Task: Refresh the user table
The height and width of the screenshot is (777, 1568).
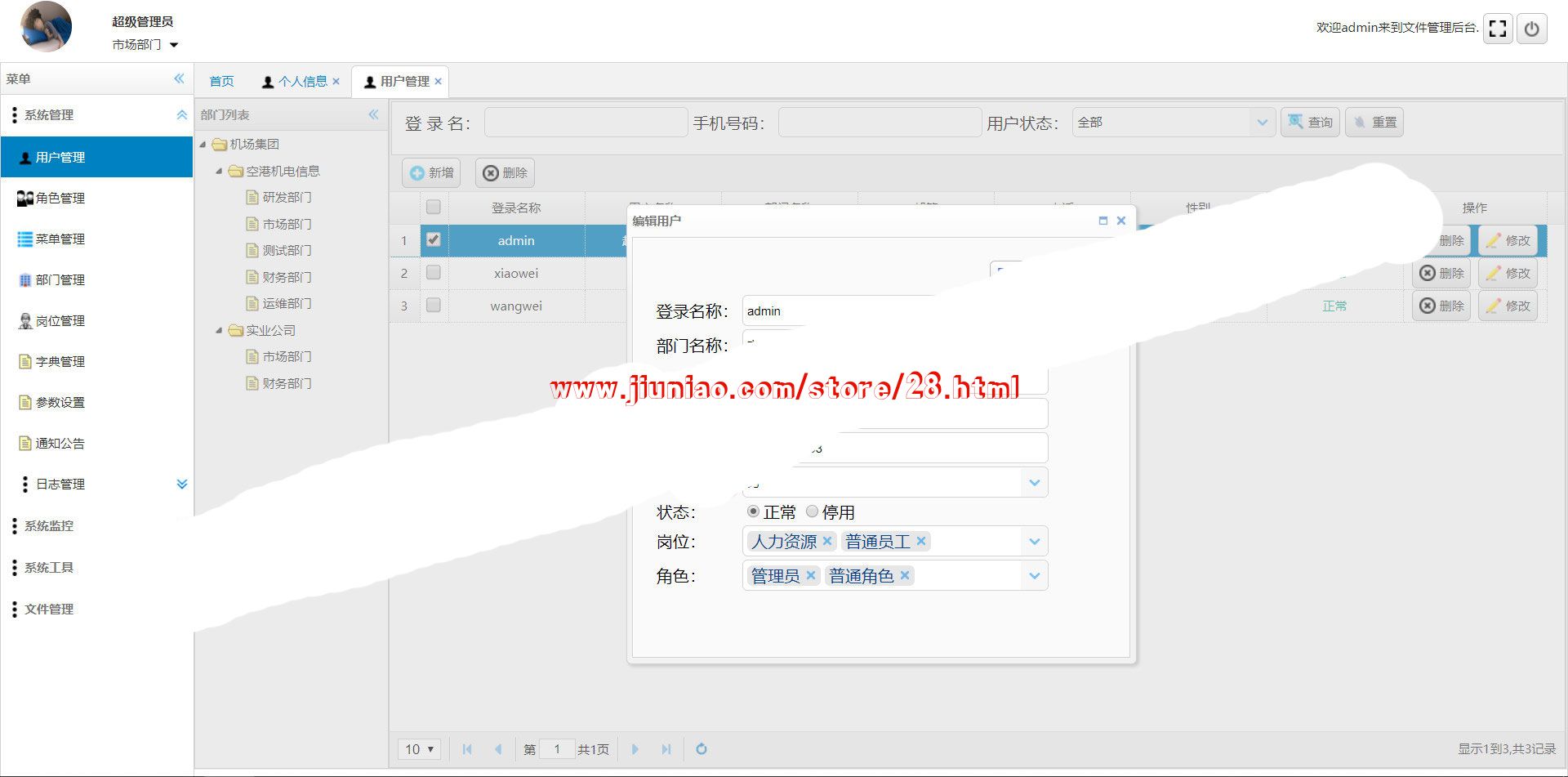Action: click(701, 748)
